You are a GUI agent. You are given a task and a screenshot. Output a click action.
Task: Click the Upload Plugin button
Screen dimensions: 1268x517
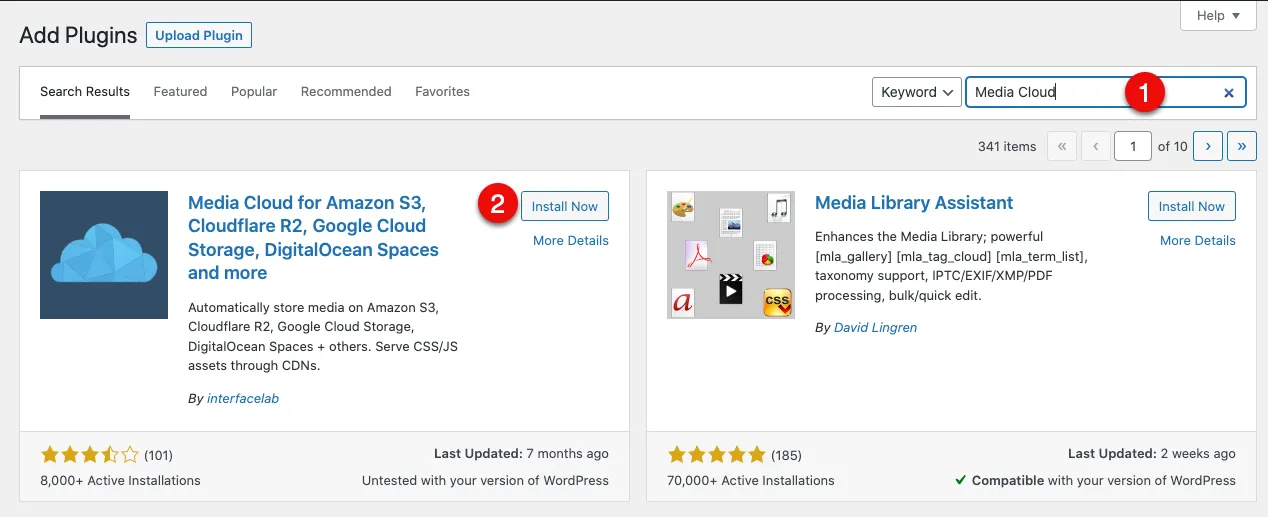(199, 35)
